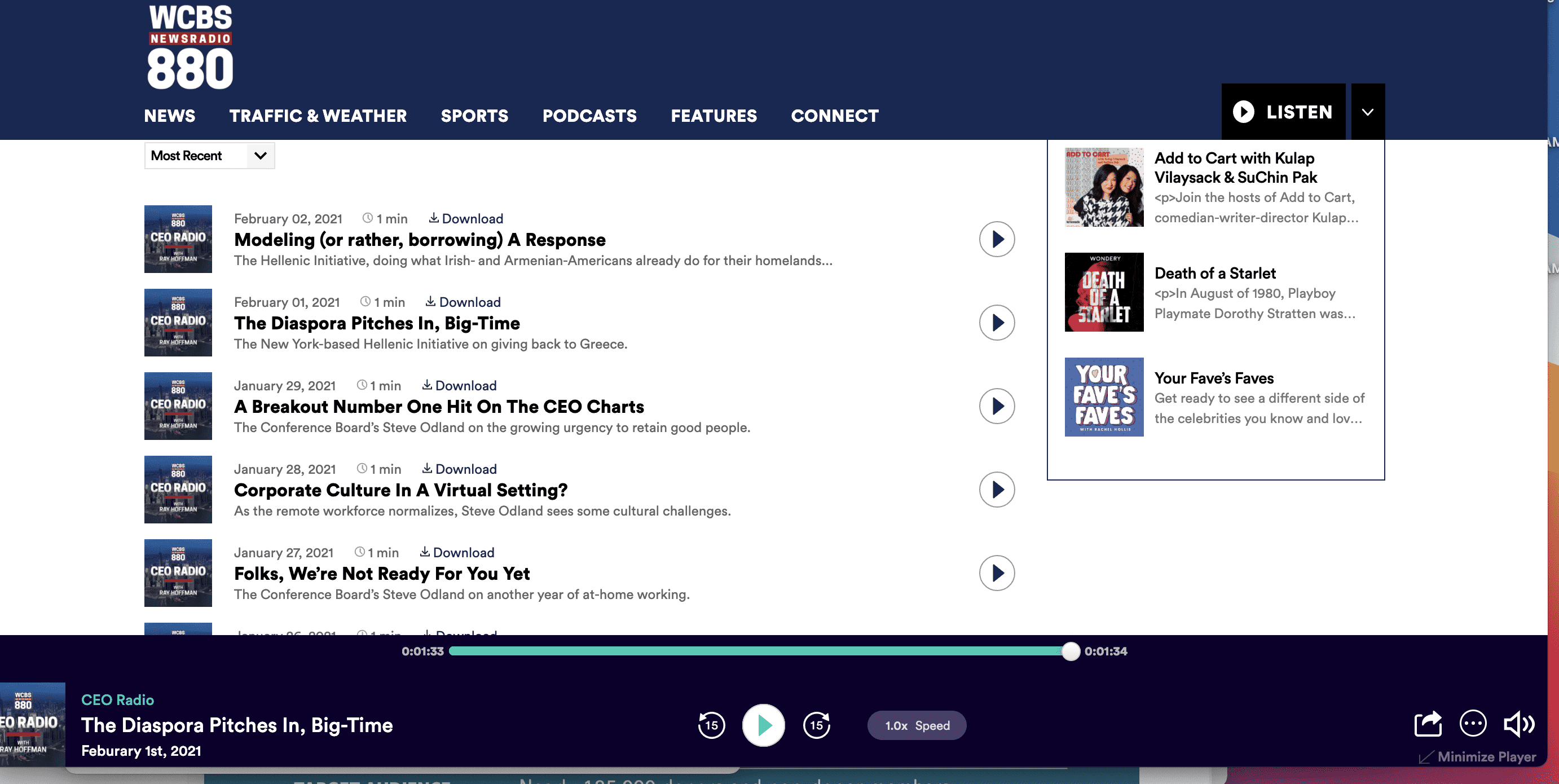Open 'Add to Cart with Kulap Vilaysack' title
This screenshot has width=1559, height=784.
(1235, 168)
